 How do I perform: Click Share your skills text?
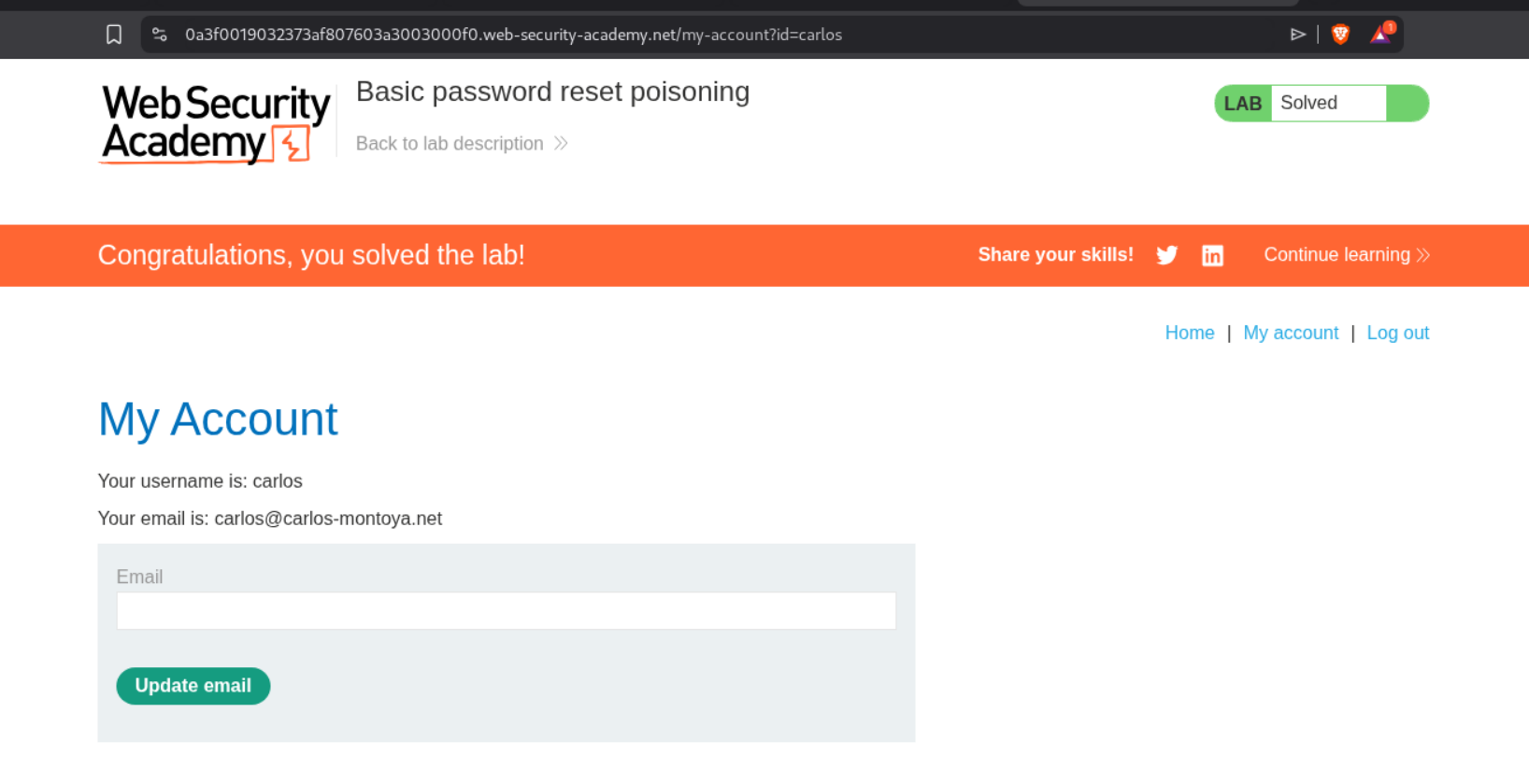point(1055,254)
